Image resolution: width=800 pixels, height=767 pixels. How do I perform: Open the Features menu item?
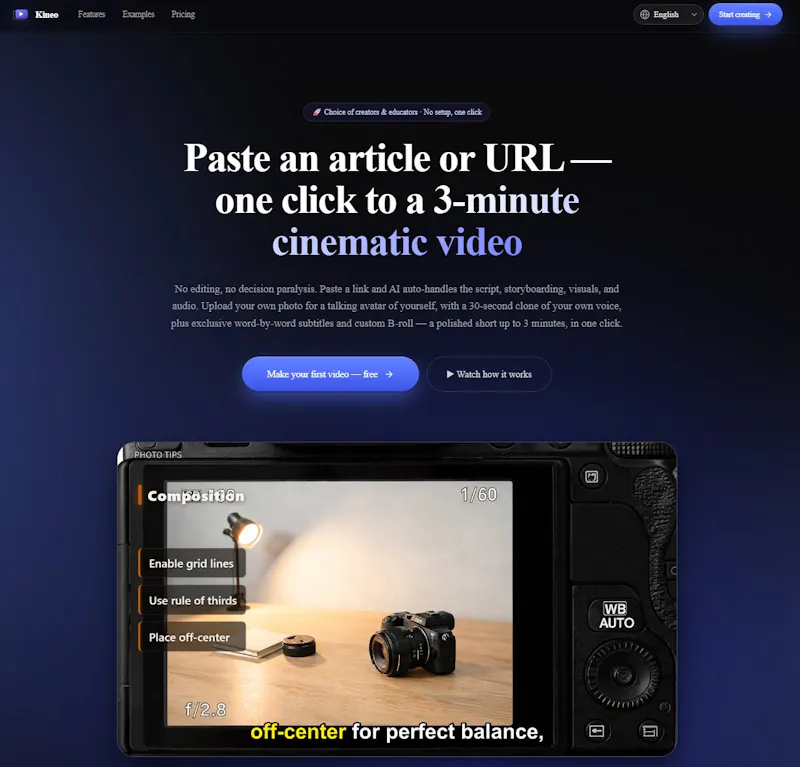tap(91, 14)
